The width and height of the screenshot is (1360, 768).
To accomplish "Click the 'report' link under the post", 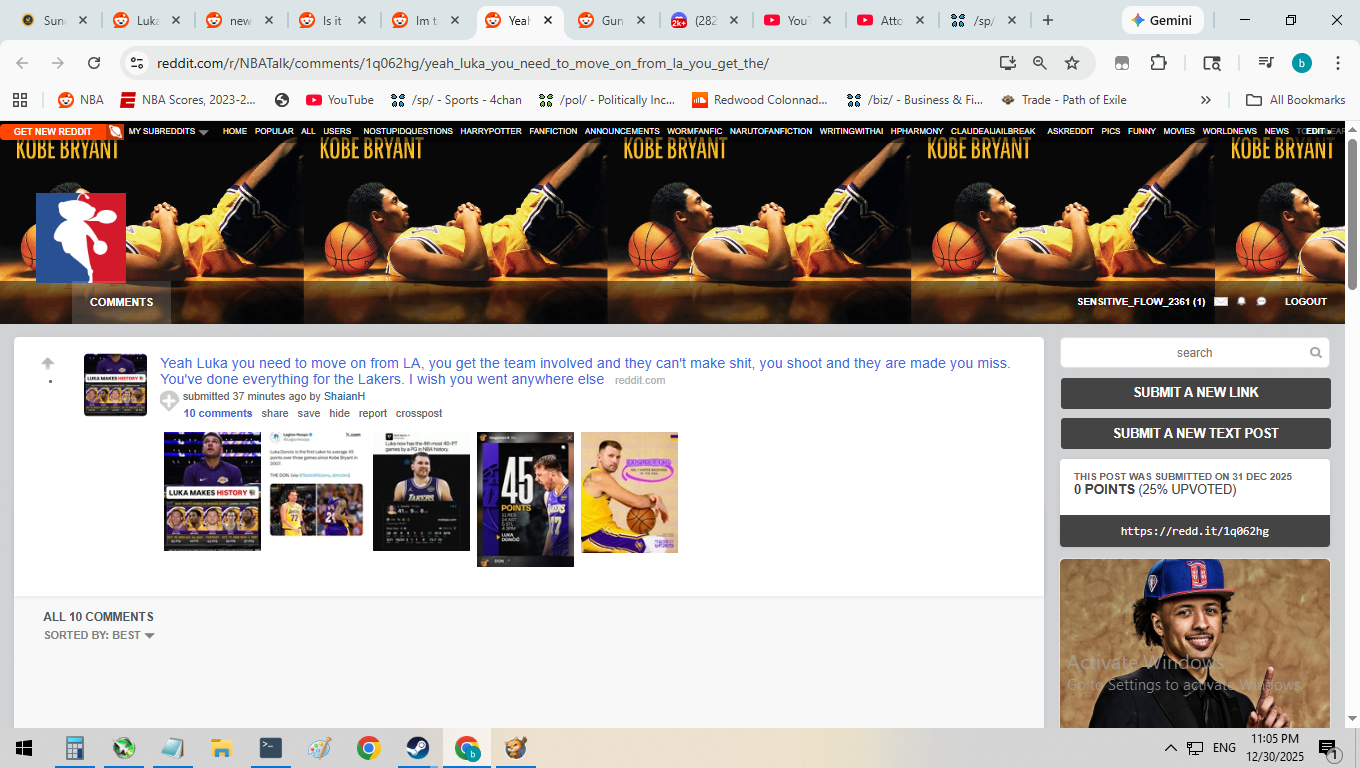I will coord(373,413).
